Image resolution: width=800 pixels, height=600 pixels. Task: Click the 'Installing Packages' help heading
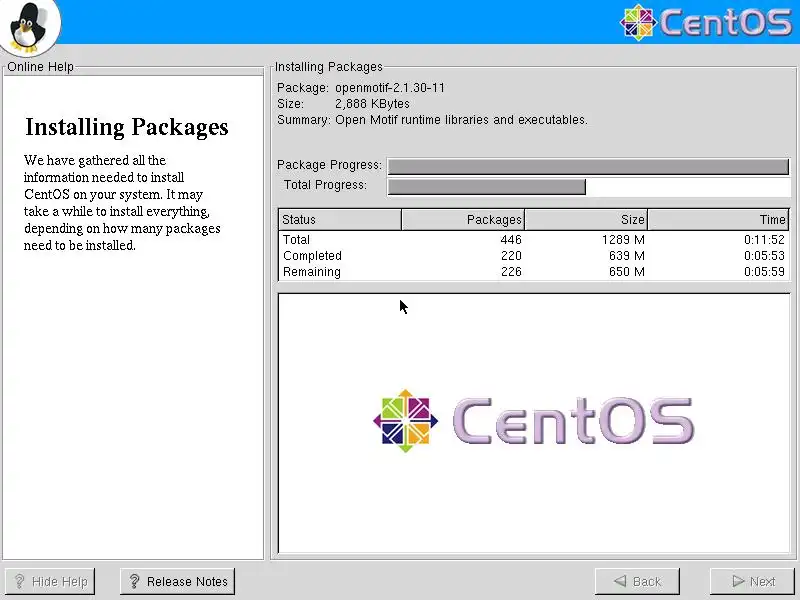127,127
